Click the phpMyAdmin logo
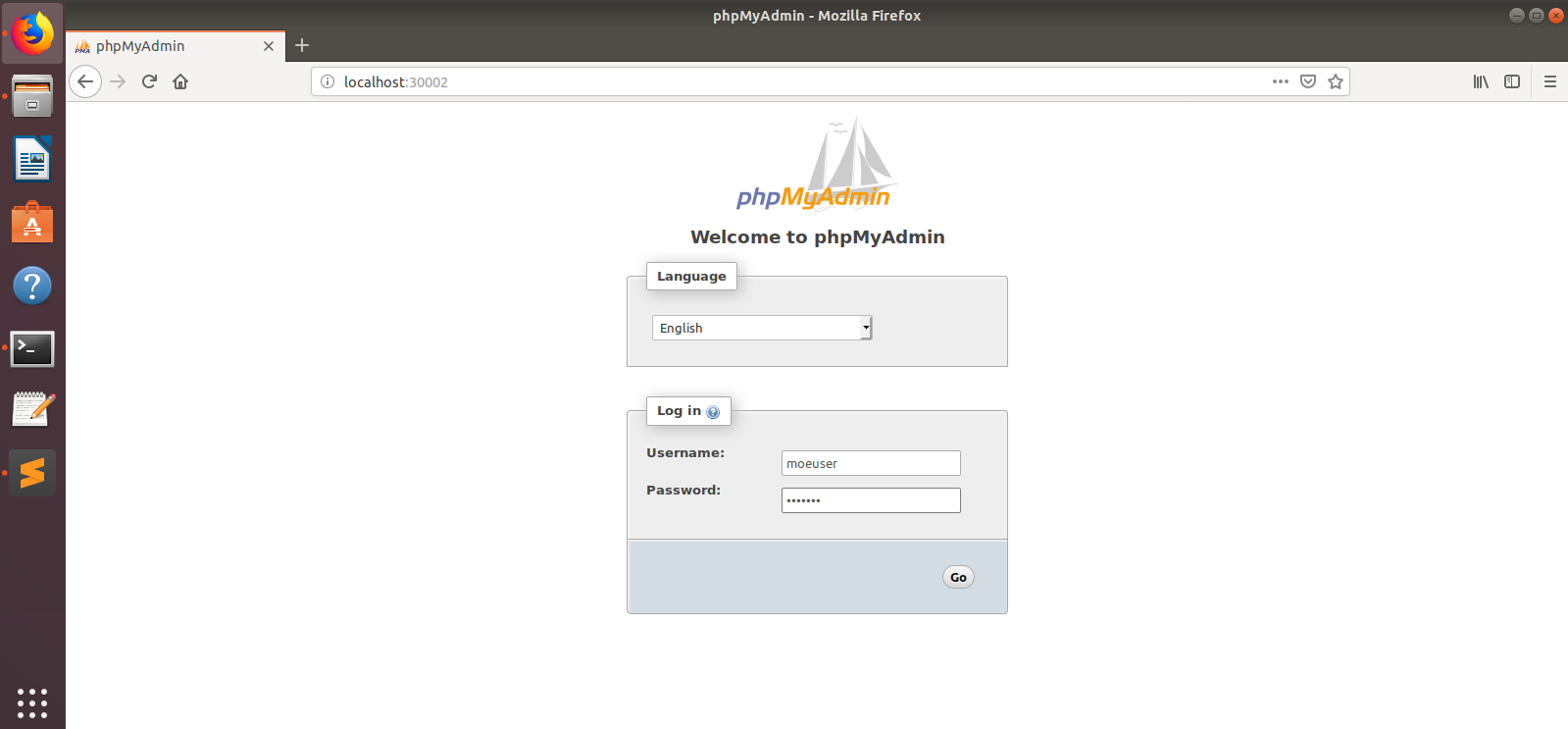Screen dimensions: 1568x729 coord(816,164)
